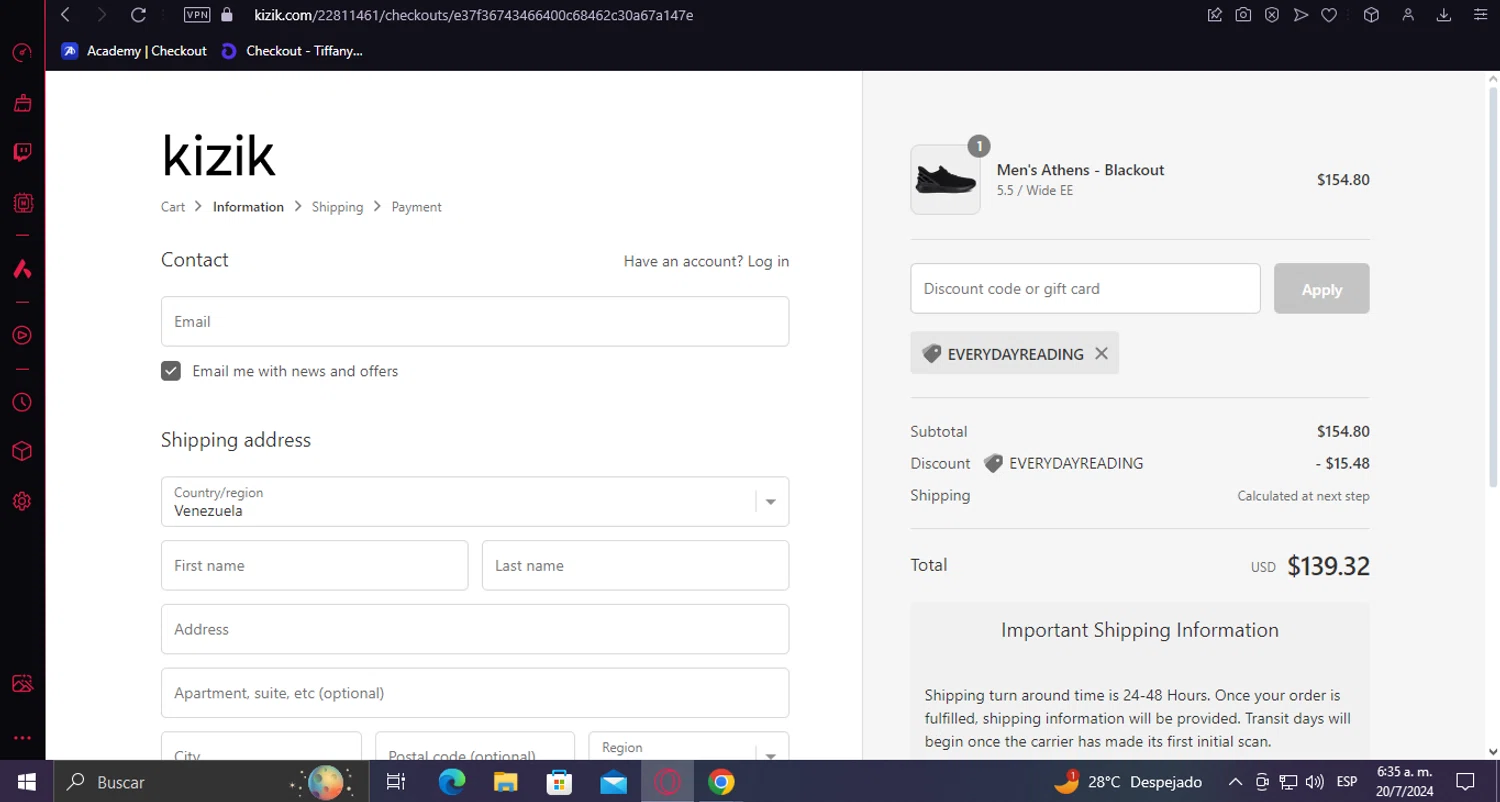This screenshot has width=1500, height=802.
Task: Open Mail app from taskbar
Action: pyautogui.click(x=613, y=782)
